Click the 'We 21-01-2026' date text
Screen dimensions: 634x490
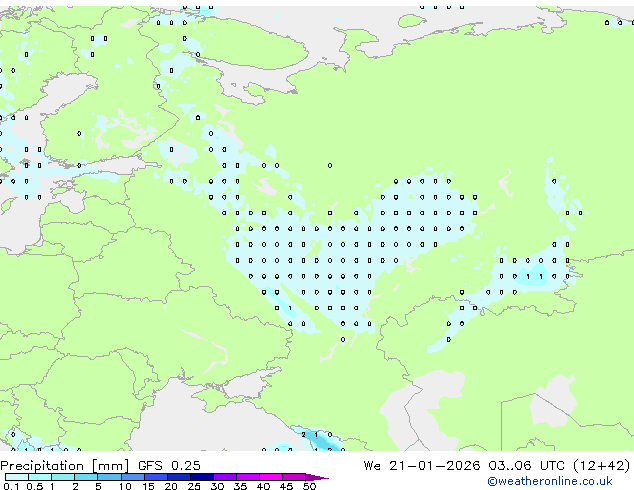click(422, 465)
